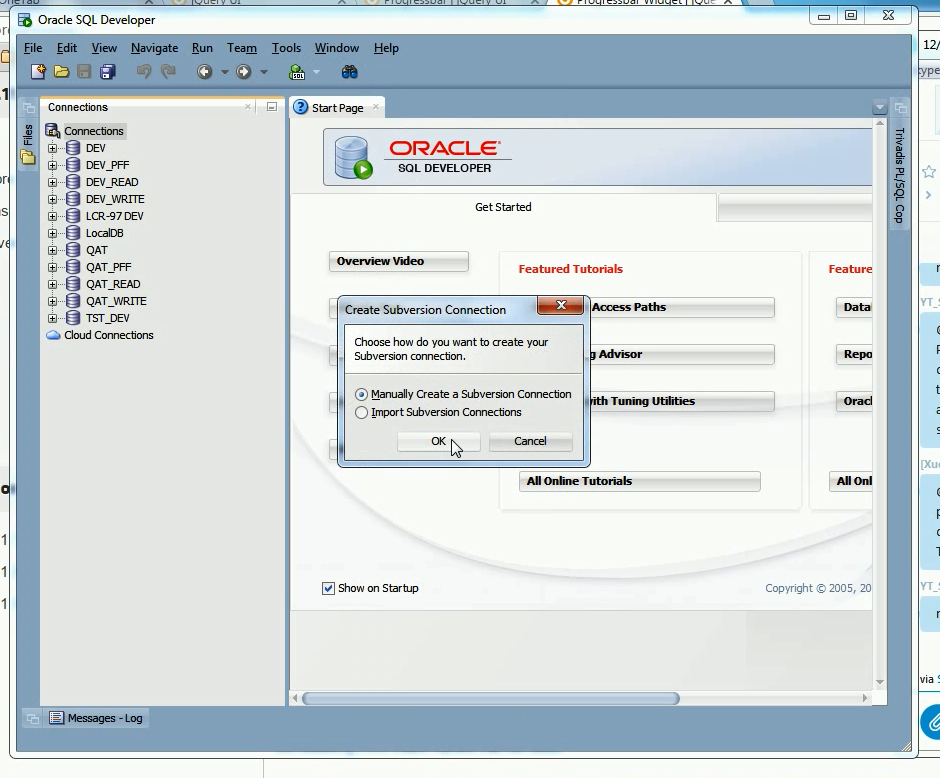Click the Oracle SQL Developer title bar app icon
Image resolution: width=940 pixels, height=778 pixels.
click(25, 20)
